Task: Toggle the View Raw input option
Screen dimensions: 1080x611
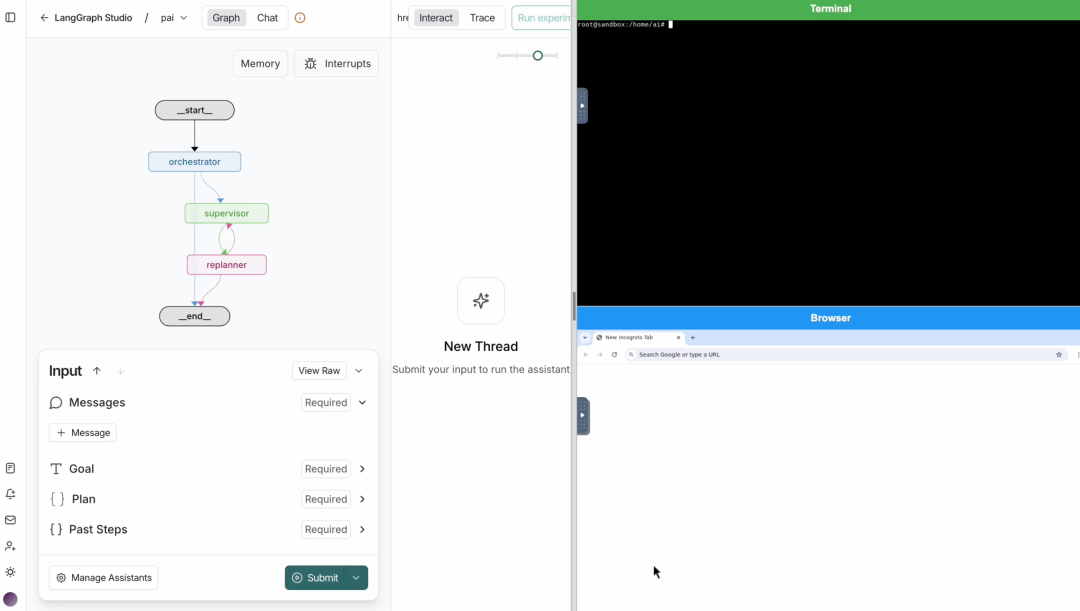Action: pos(318,370)
